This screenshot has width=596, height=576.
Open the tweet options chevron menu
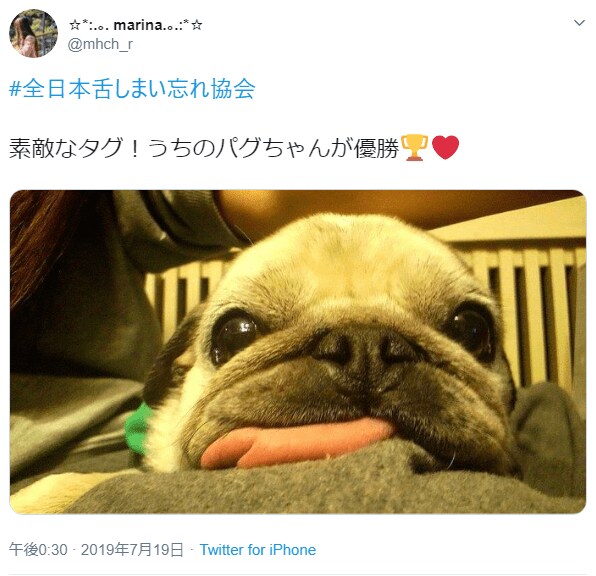(579, 23)
